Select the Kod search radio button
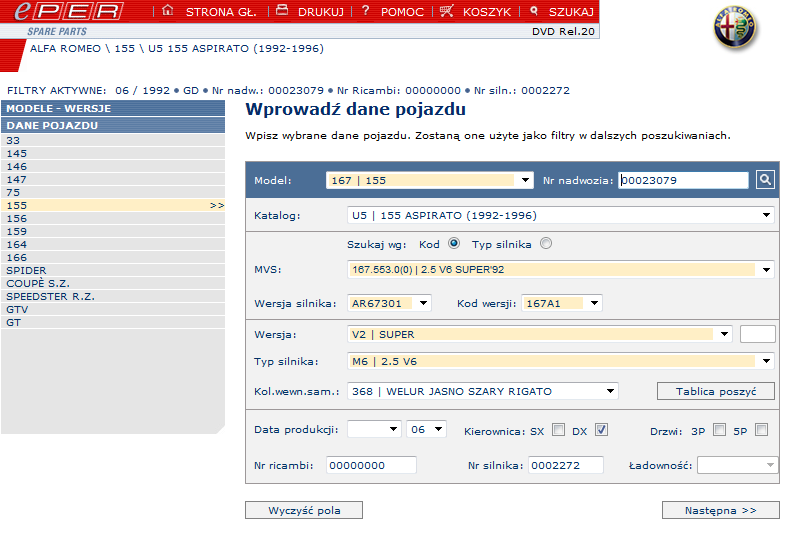The image size is (790, 536). click(x=454, y=244)
